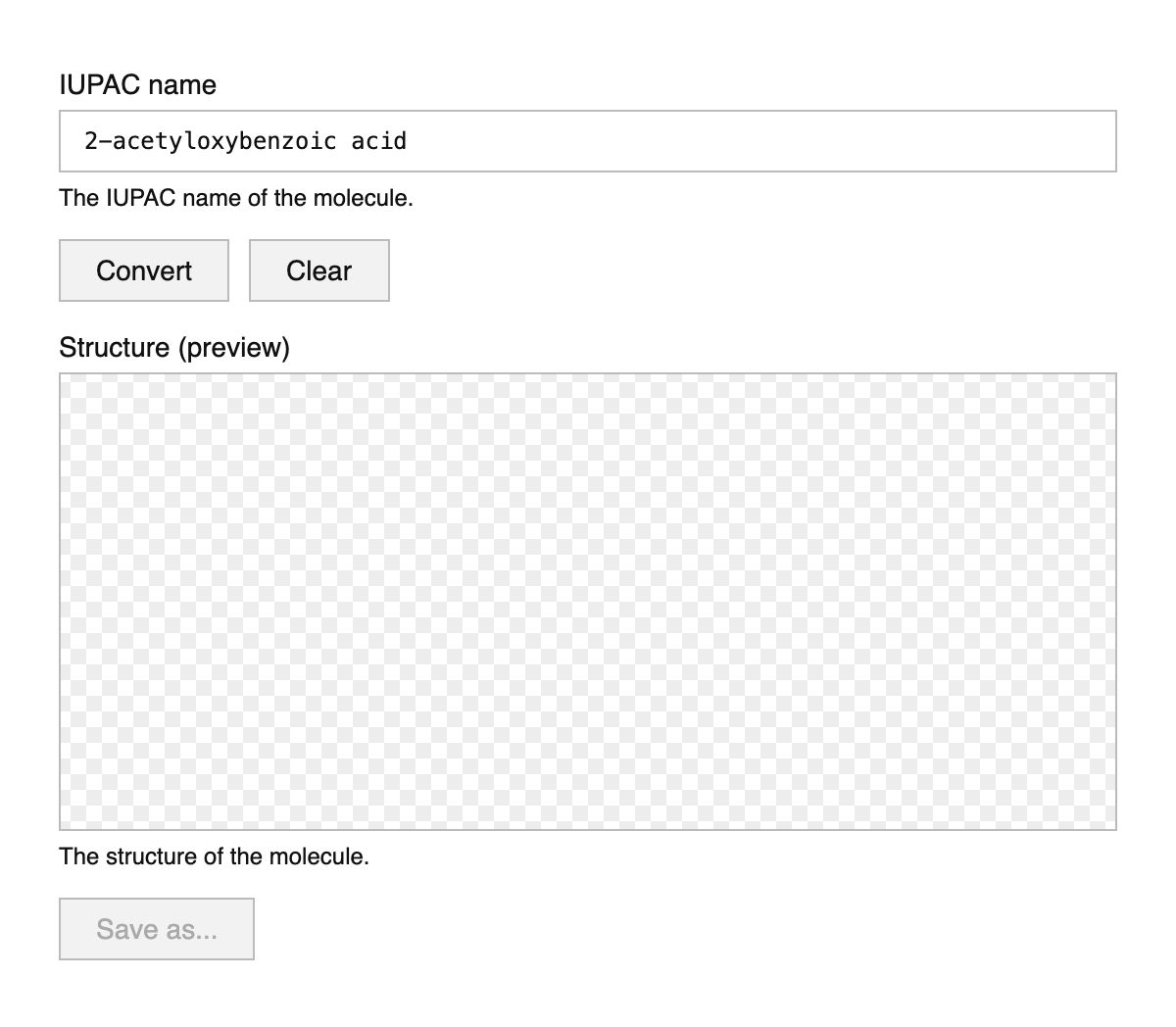Click the Save as... button

click(157, 929)
